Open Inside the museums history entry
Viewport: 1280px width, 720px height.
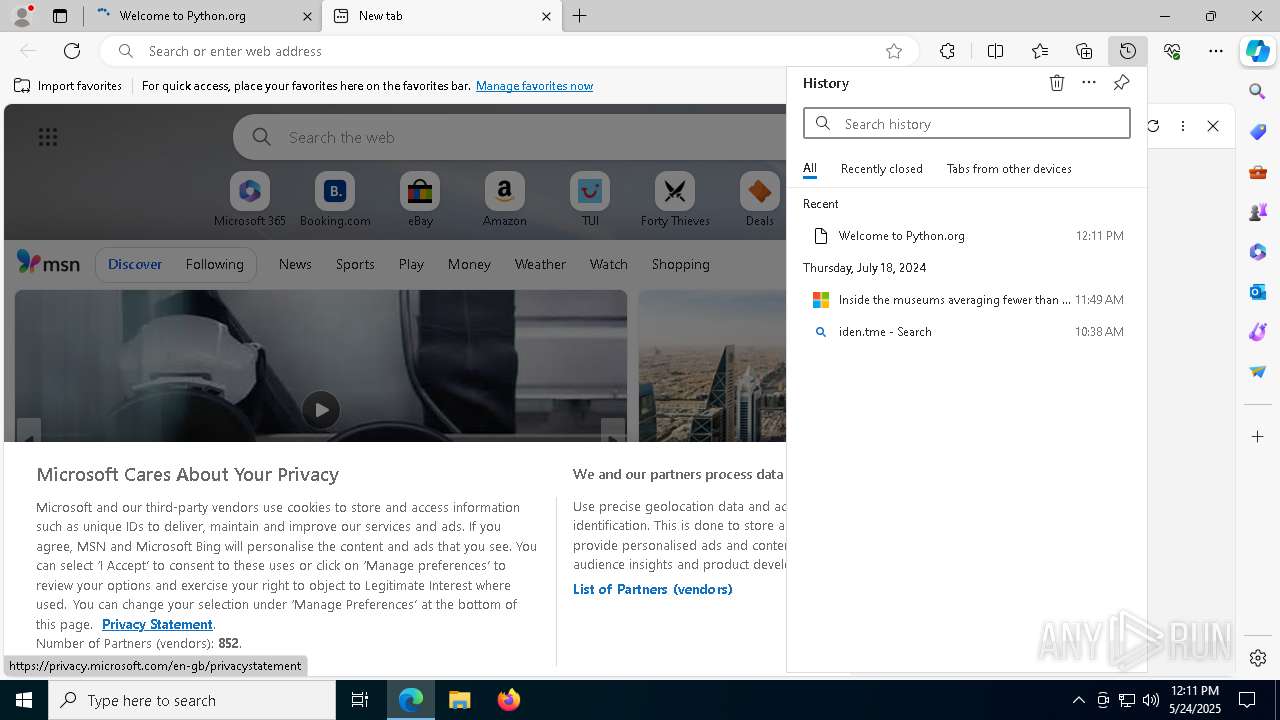click(x=966, y=300)
